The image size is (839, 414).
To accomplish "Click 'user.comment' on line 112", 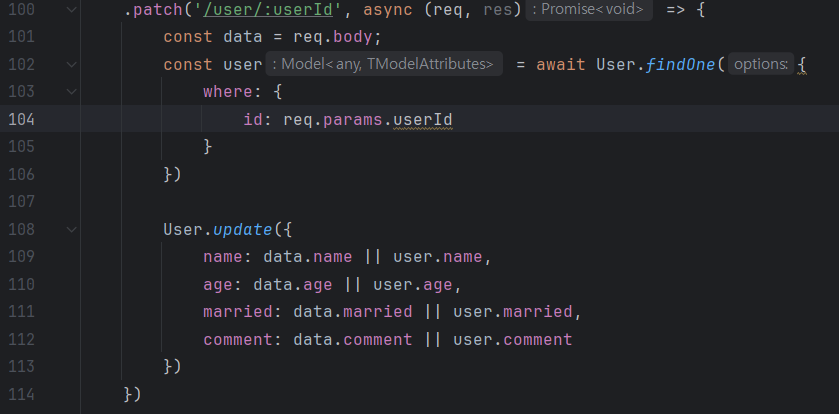I will coord(513,340).
